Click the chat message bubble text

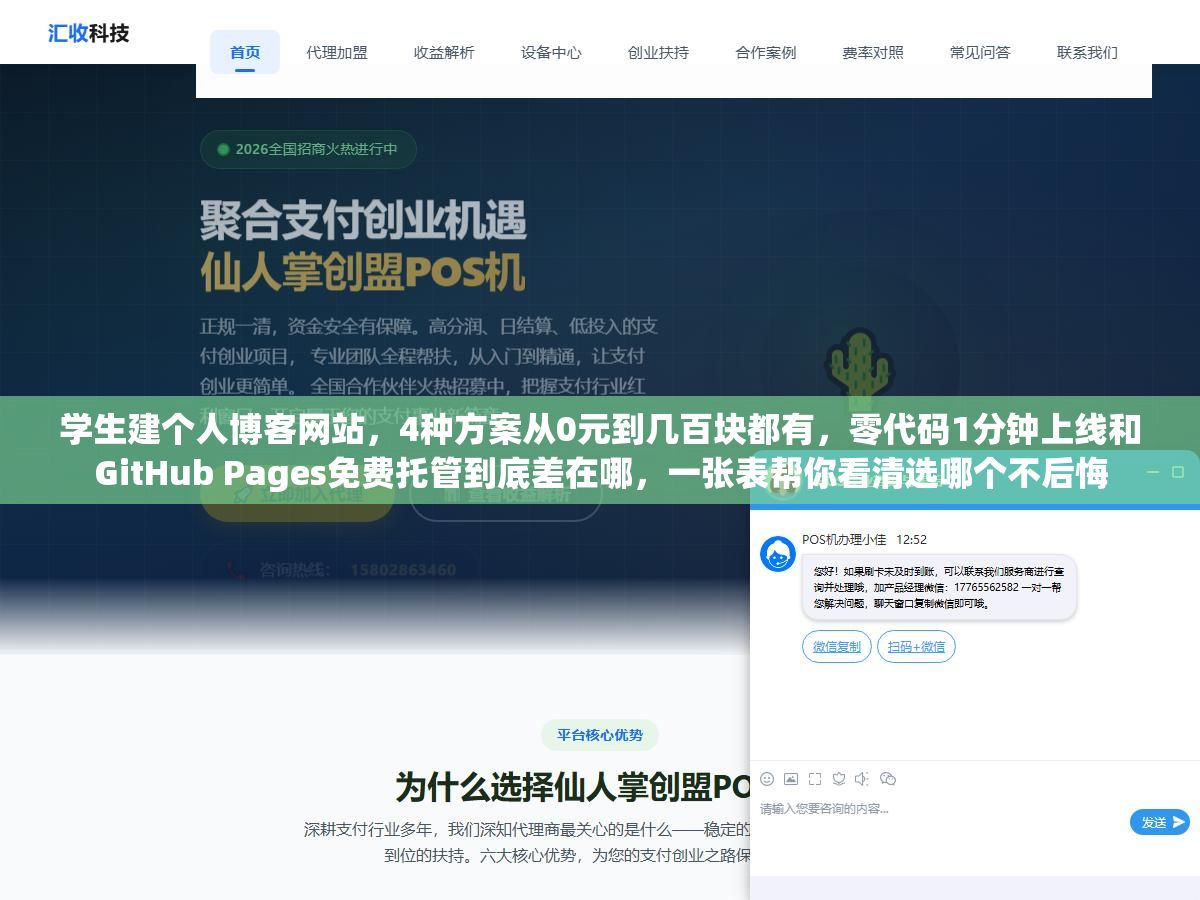coord(939,587)
